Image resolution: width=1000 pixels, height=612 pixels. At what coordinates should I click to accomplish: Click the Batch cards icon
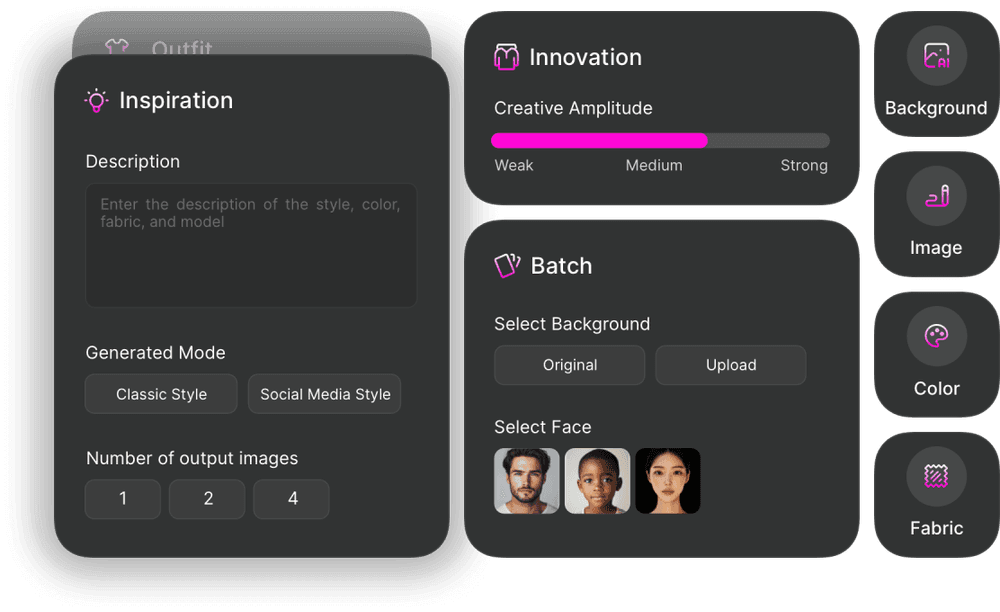coord(507,265)
